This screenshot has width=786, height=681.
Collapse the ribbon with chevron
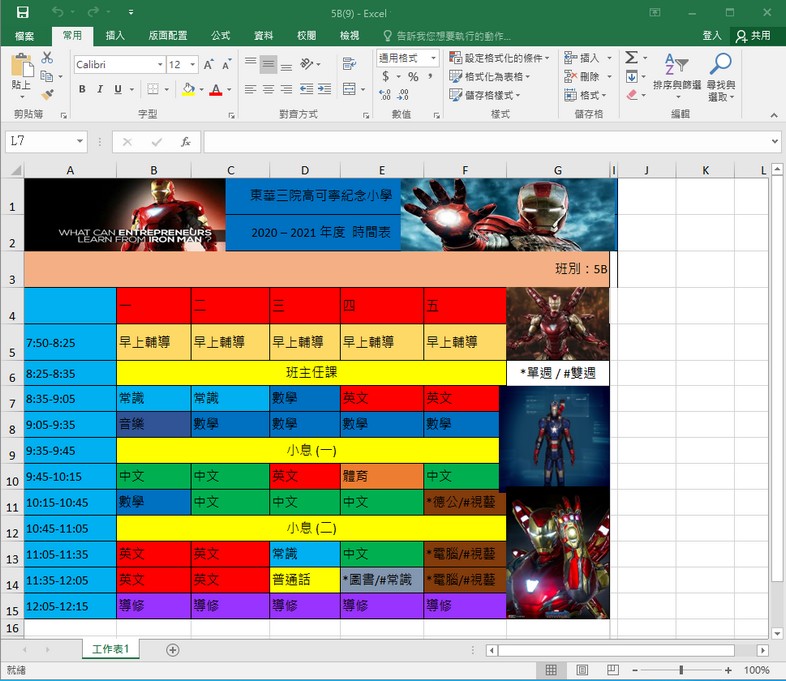coord(774,115)
